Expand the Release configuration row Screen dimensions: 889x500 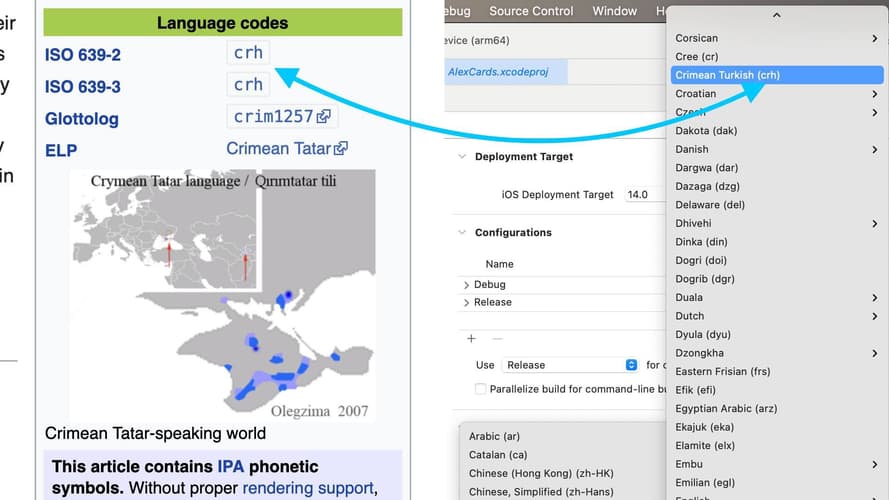[466, 302]
